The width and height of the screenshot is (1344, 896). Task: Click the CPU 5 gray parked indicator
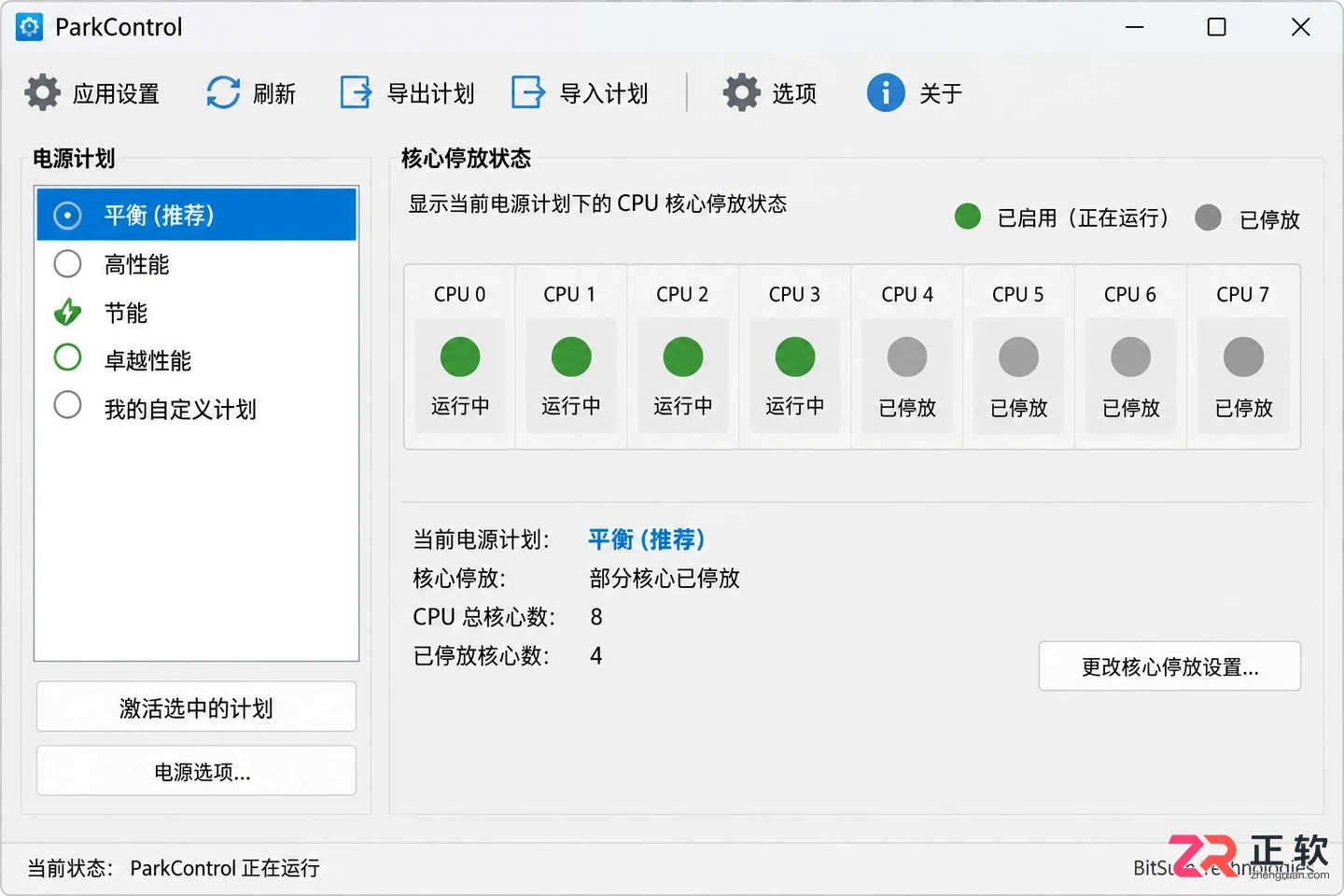click(1019, 357)
